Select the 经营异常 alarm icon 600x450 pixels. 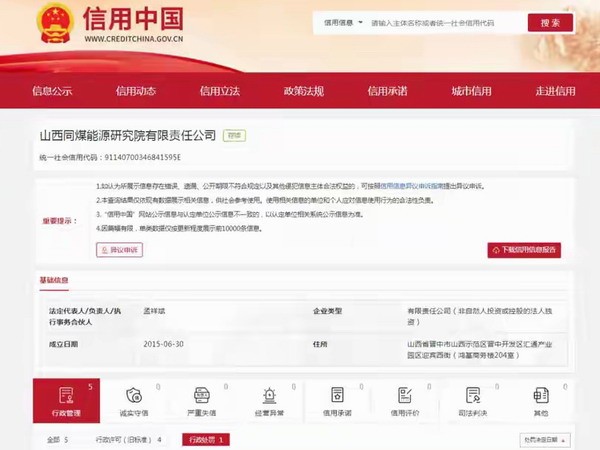[x=269, y=395]
